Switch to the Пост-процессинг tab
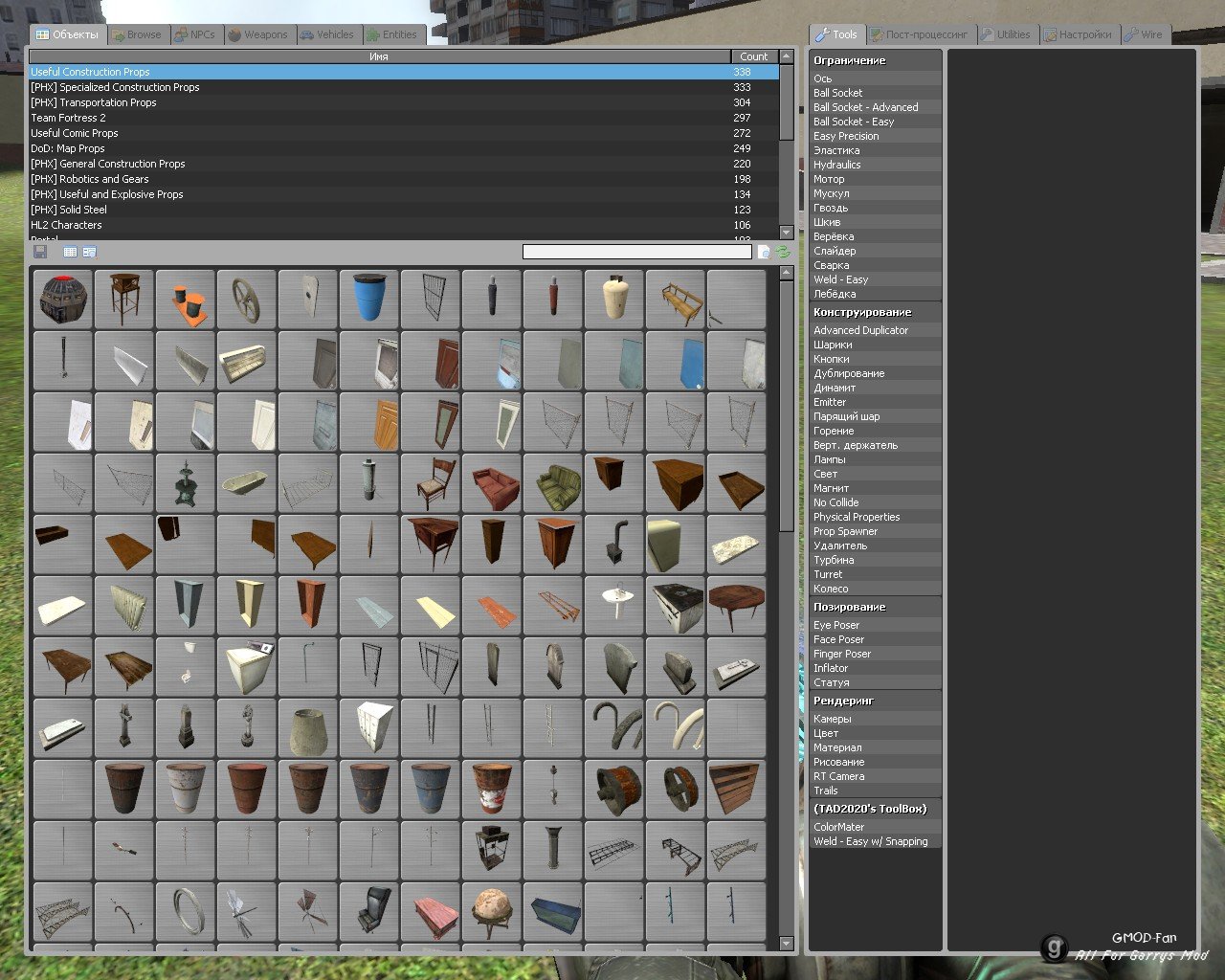1225x980 pixels. (x=919, y=34)
